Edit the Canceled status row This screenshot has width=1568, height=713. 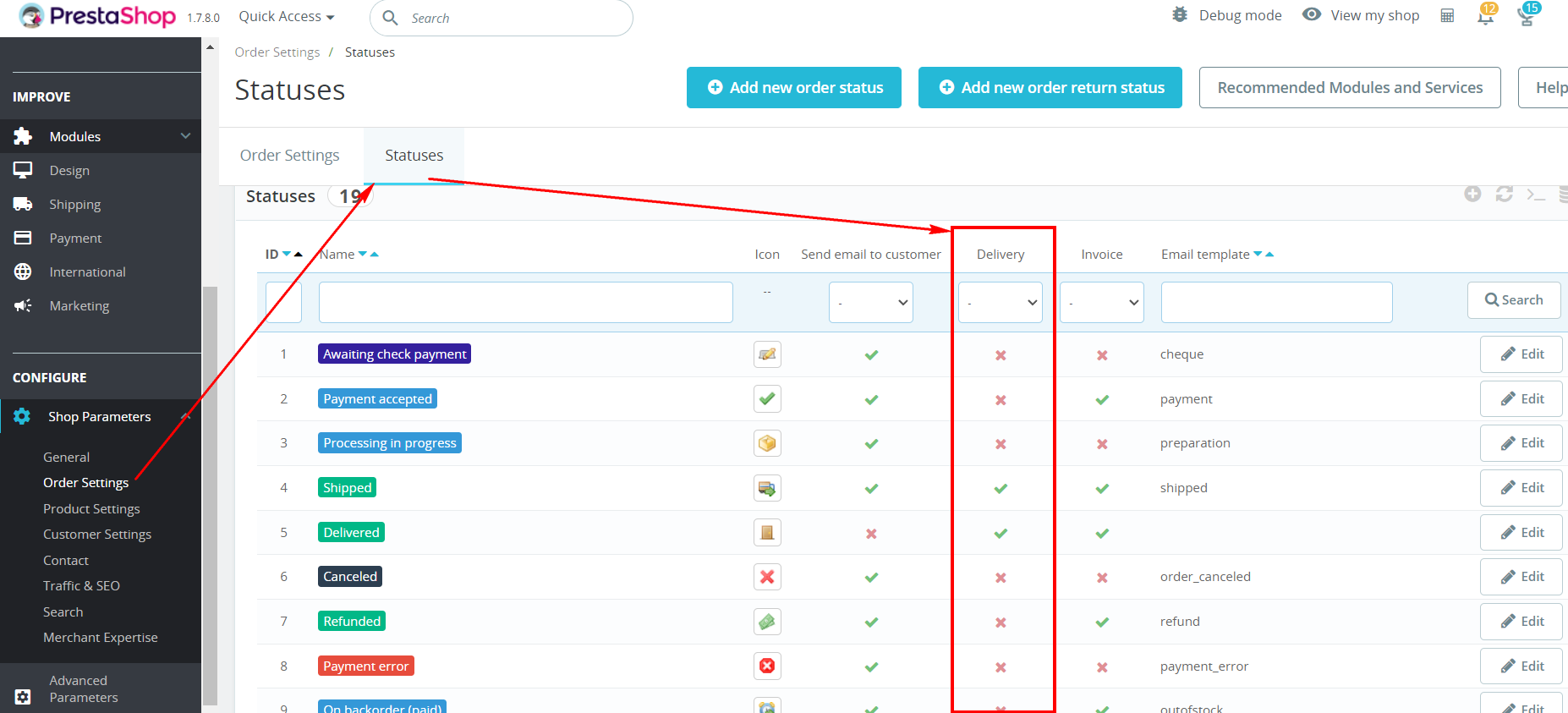tap(1521, 577)
